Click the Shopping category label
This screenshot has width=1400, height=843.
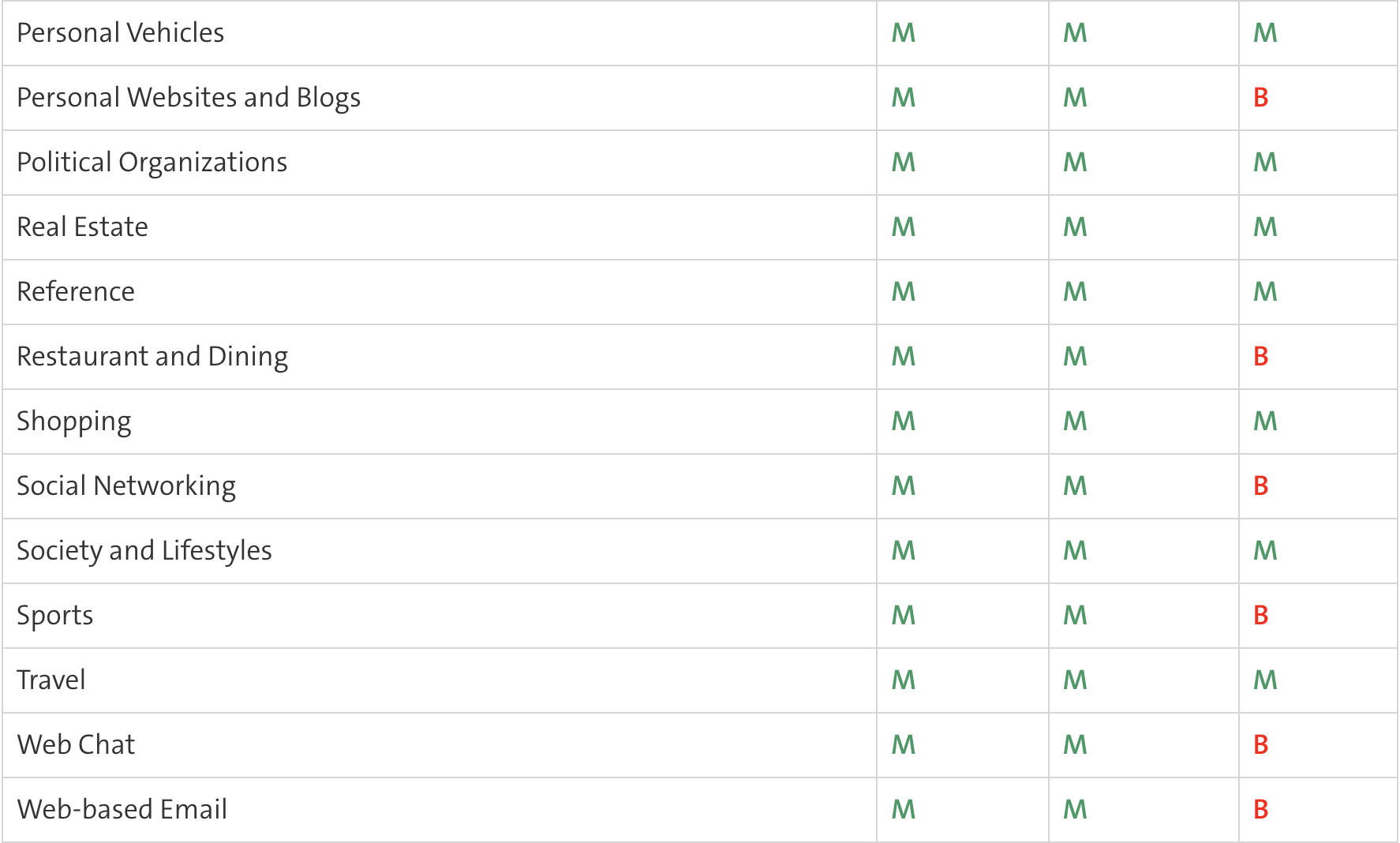pyautogui.click(x=74, y=421)
